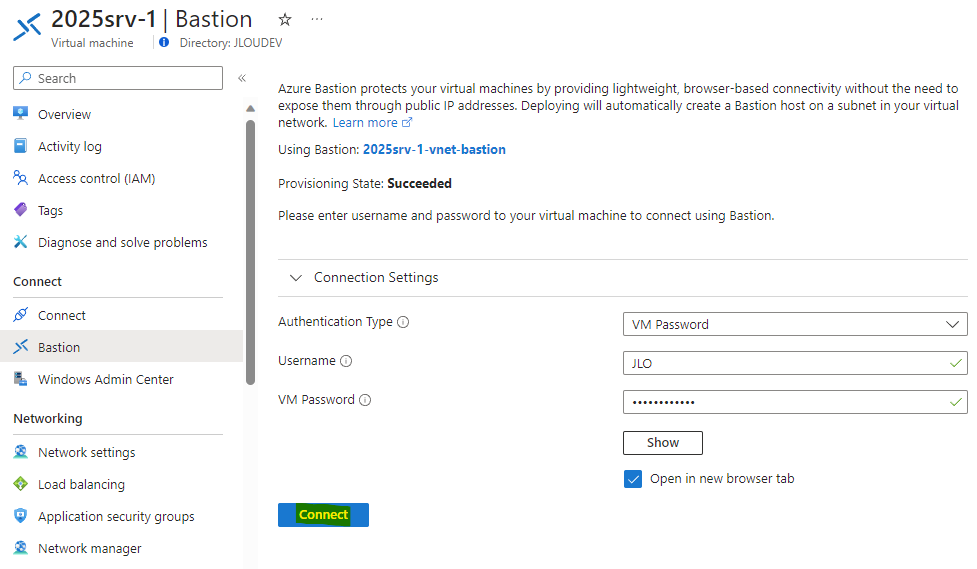977x569 pixels.
Task: Click the Directory info icon
Action: (x=164, y=42)
